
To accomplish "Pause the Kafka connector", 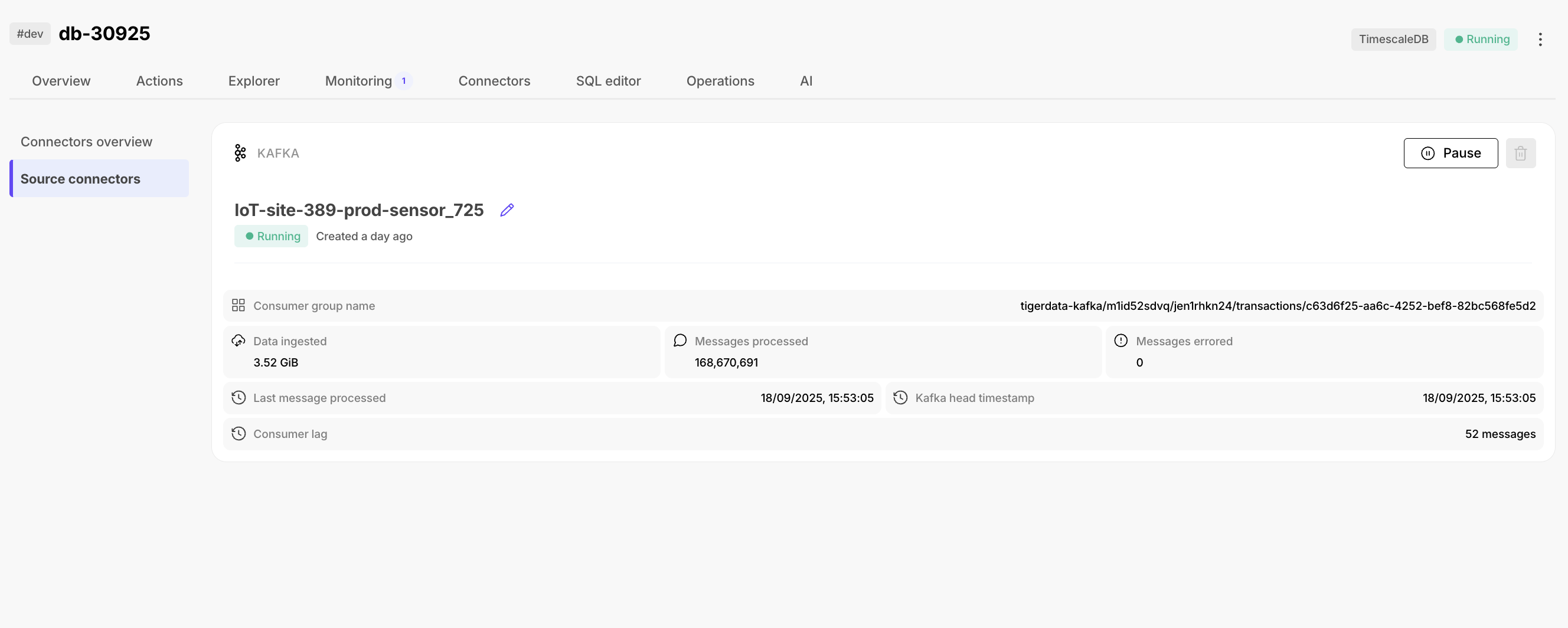I will point(1450,153).
